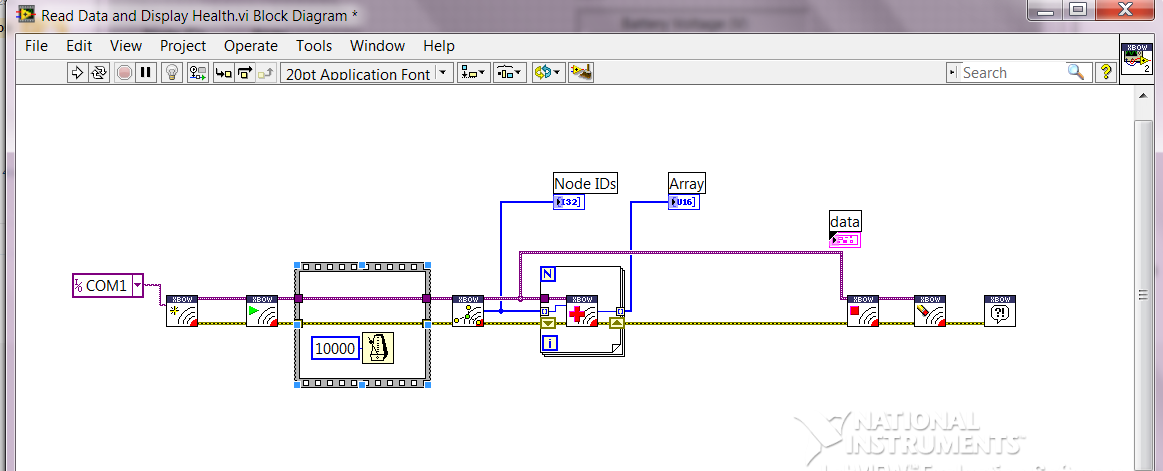Viewport: 1163px width, 471px height.
Task: Click into the Search field
Action: pos(1010,73)
